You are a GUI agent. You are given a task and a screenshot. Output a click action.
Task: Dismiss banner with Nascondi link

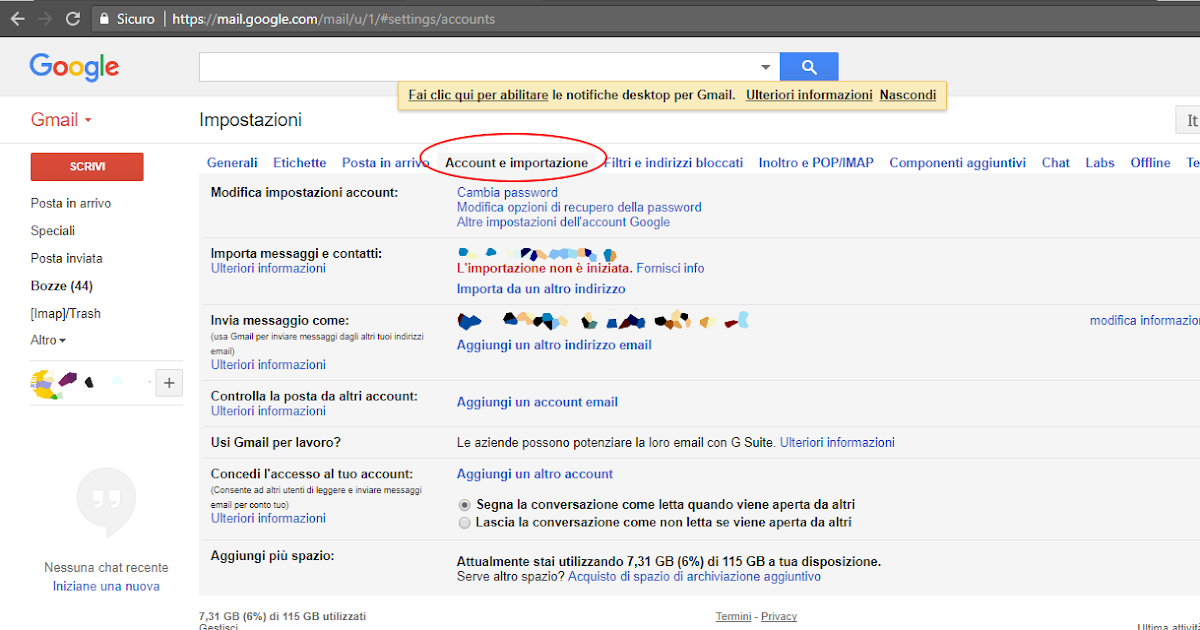[x=908, y=95]
